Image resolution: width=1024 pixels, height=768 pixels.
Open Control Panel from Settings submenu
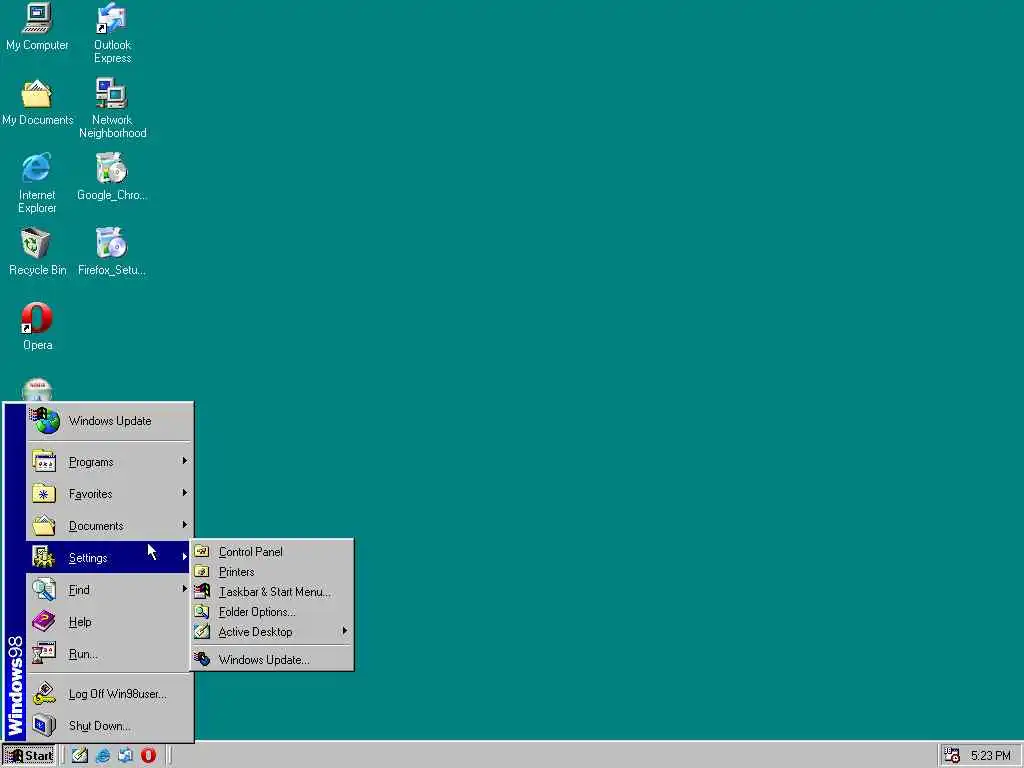pyautogui.click(x=272, y=552)
